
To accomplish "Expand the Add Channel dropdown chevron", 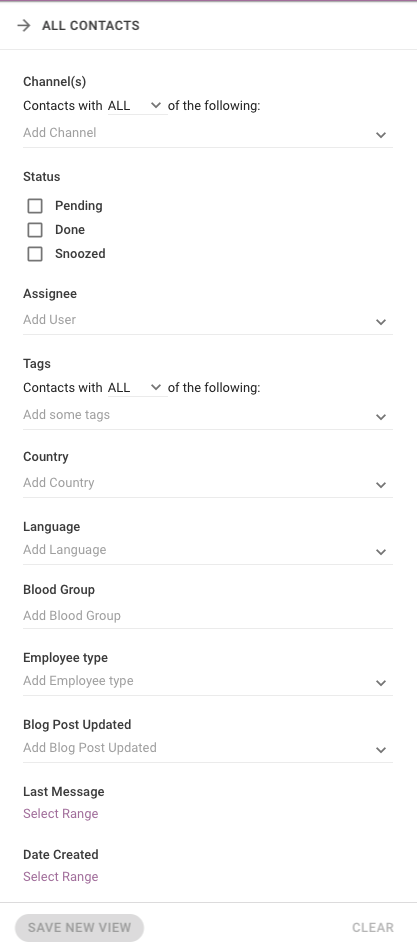I will click(x=381, y=135).
